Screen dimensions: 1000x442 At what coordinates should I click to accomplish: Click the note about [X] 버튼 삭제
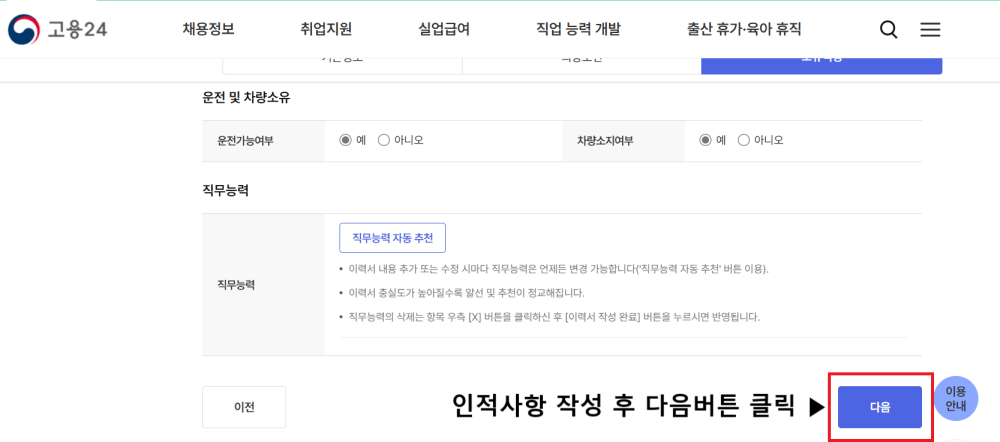pyautogui.click(x=554, y=316)
